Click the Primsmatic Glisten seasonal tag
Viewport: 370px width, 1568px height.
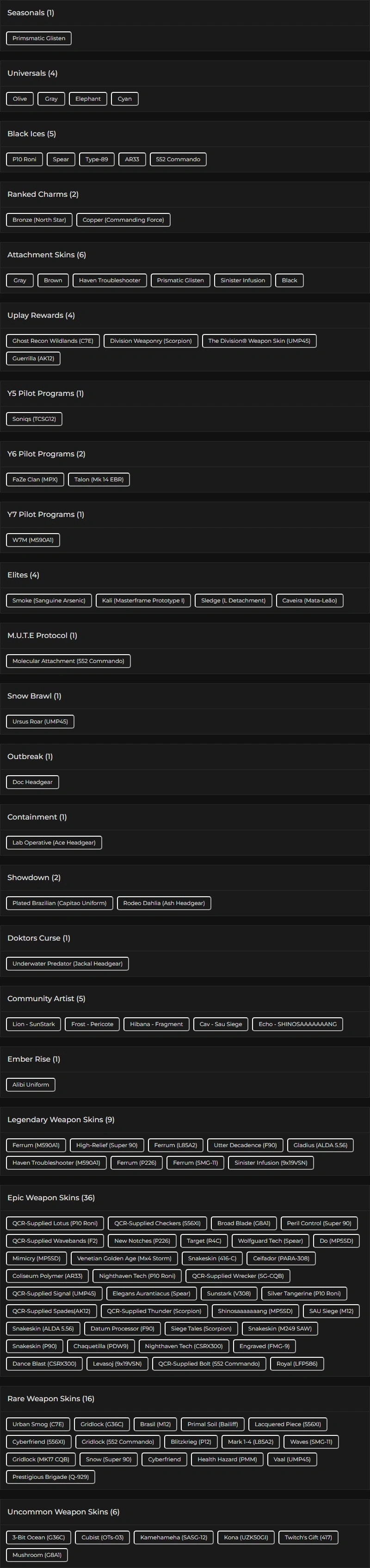(x=38, y=38)
